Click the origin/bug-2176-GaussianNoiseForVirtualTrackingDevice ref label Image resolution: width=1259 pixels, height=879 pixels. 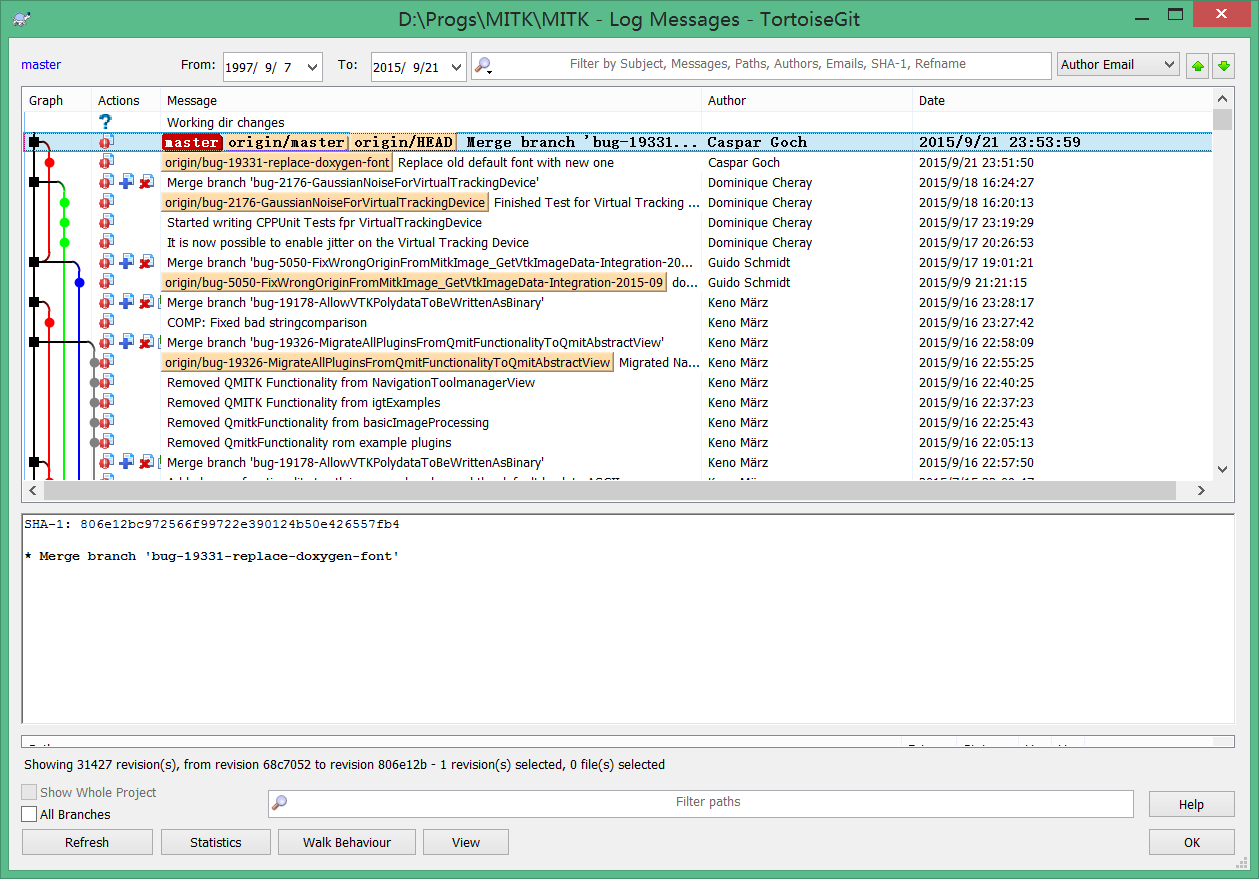(325, 202)
